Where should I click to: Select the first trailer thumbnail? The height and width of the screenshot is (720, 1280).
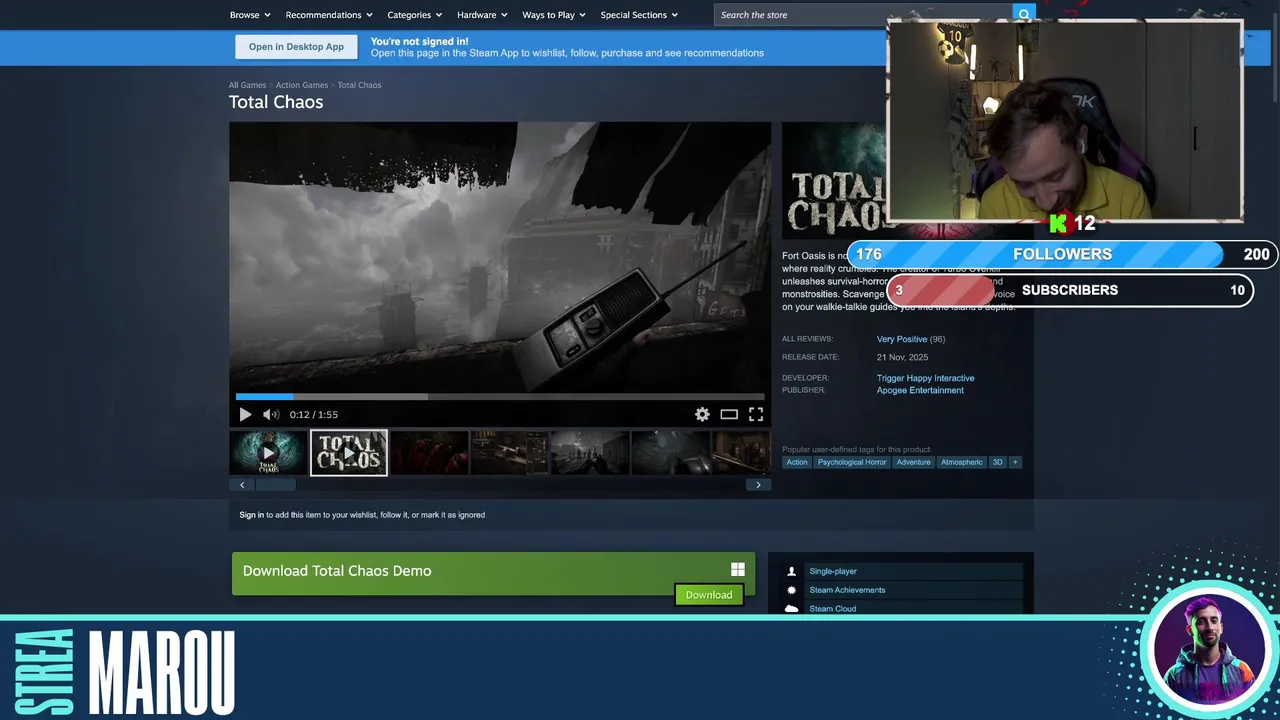click(x=268, y=453)
